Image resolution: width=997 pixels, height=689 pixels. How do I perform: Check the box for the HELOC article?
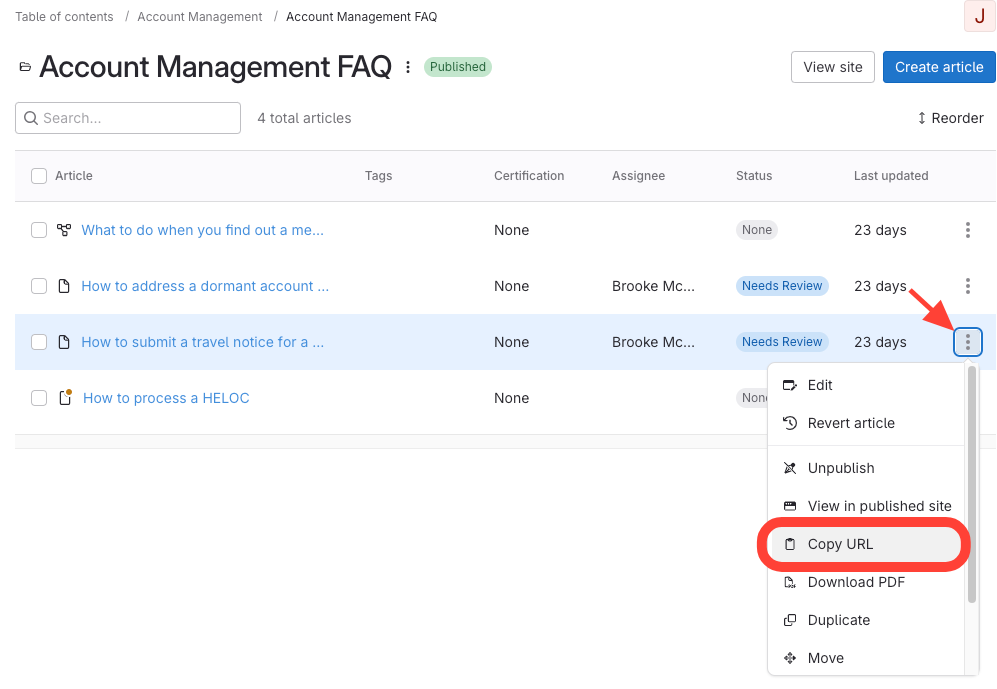pos(39,398)
